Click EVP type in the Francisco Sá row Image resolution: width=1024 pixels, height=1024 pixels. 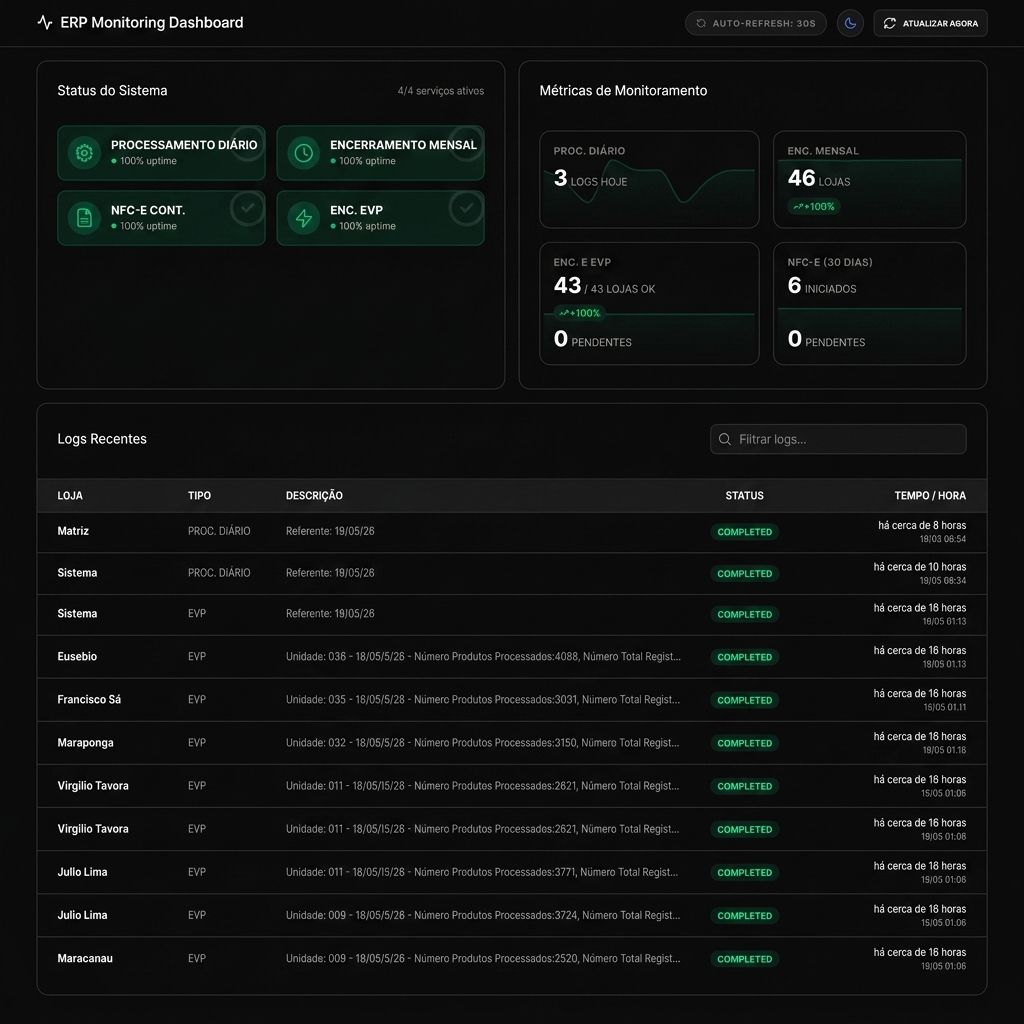(x=197, y=699)
